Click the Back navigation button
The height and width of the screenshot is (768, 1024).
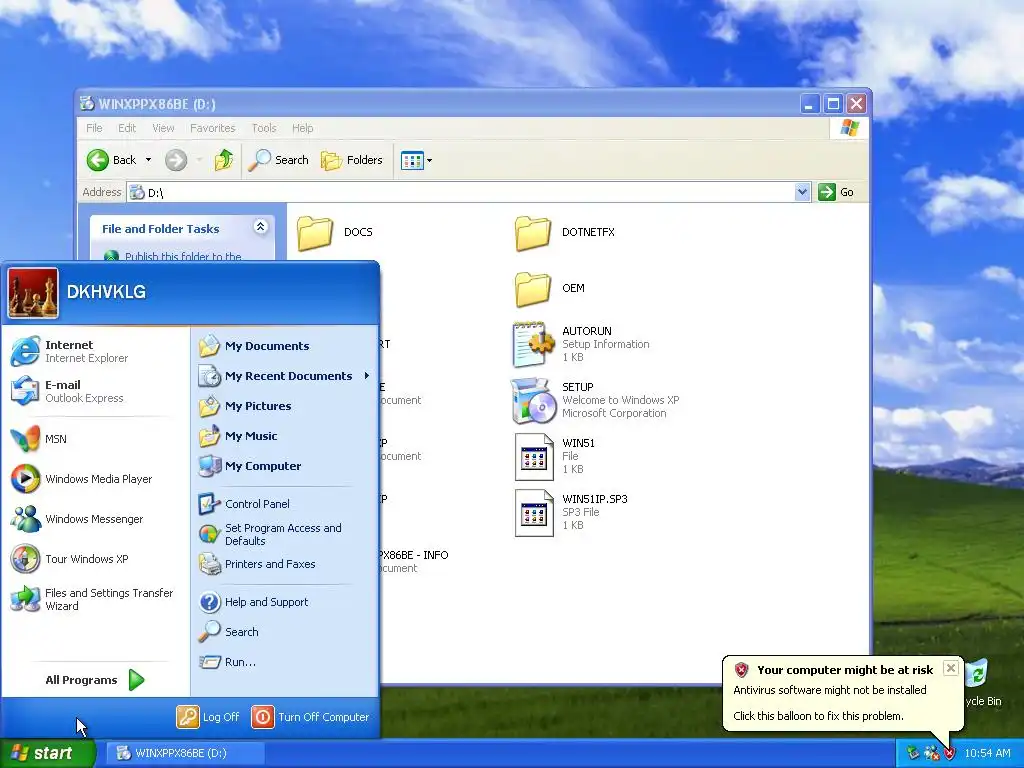tap(111, 160)
